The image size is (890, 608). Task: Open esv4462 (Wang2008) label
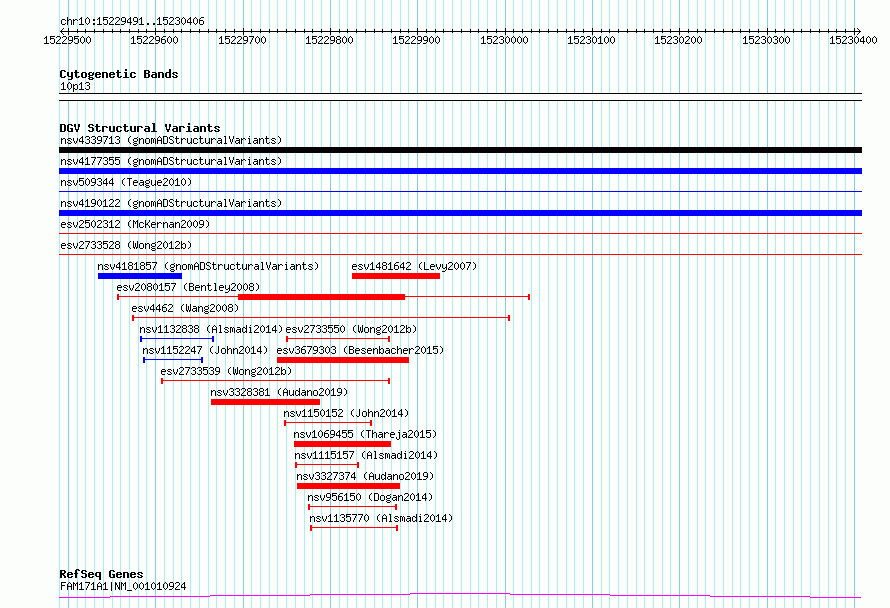coord(185,308)
